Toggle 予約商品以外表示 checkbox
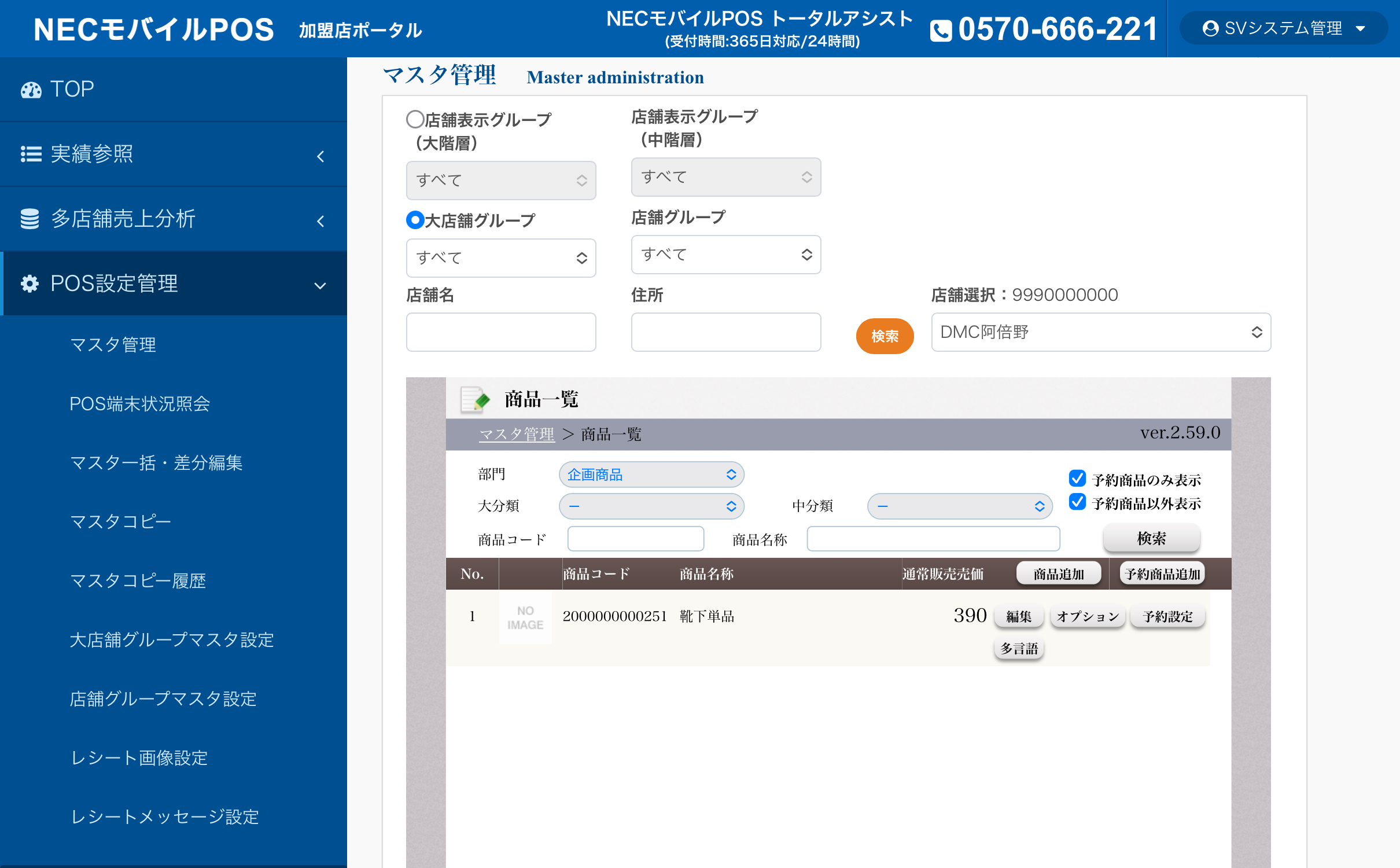 point(1077,502)
